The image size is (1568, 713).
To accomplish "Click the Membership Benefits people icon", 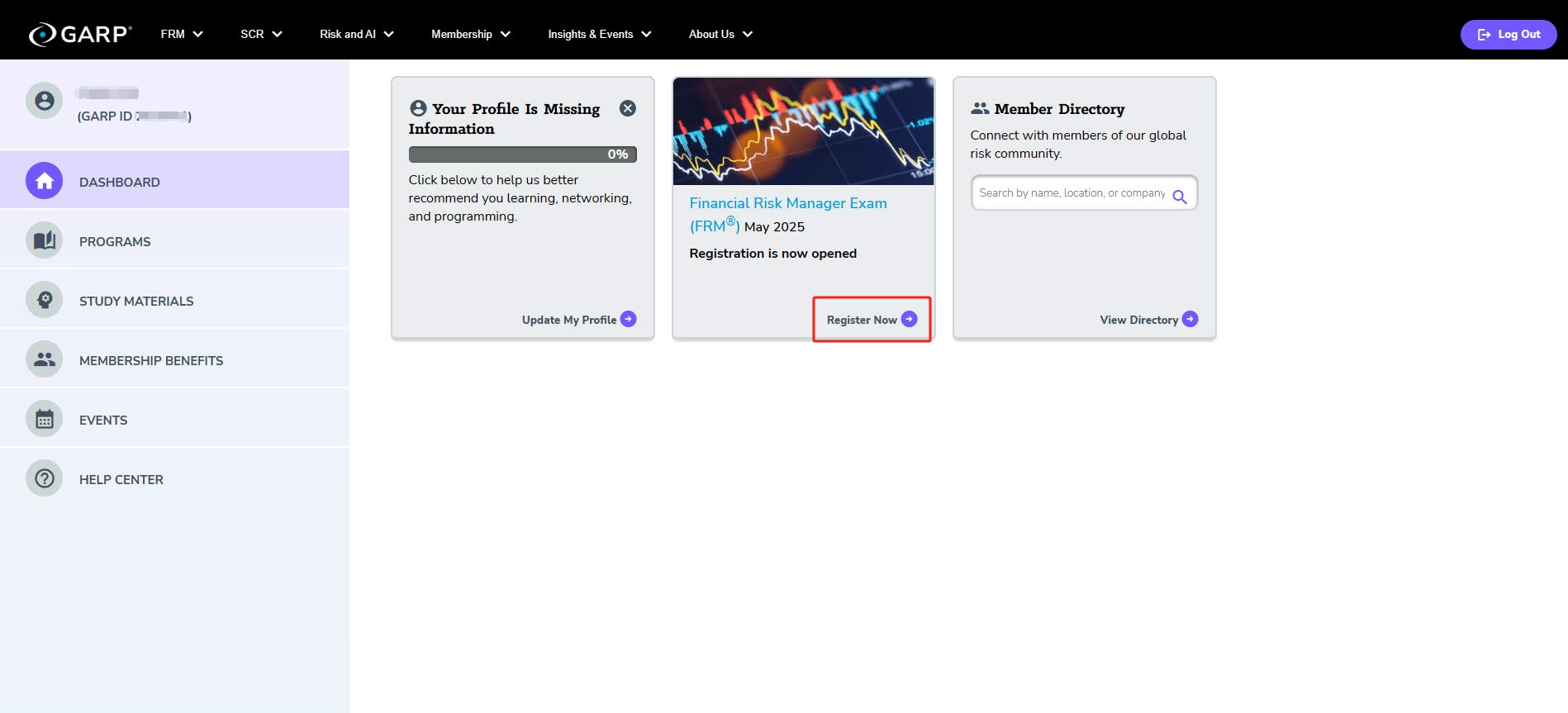I will (45, 359).
